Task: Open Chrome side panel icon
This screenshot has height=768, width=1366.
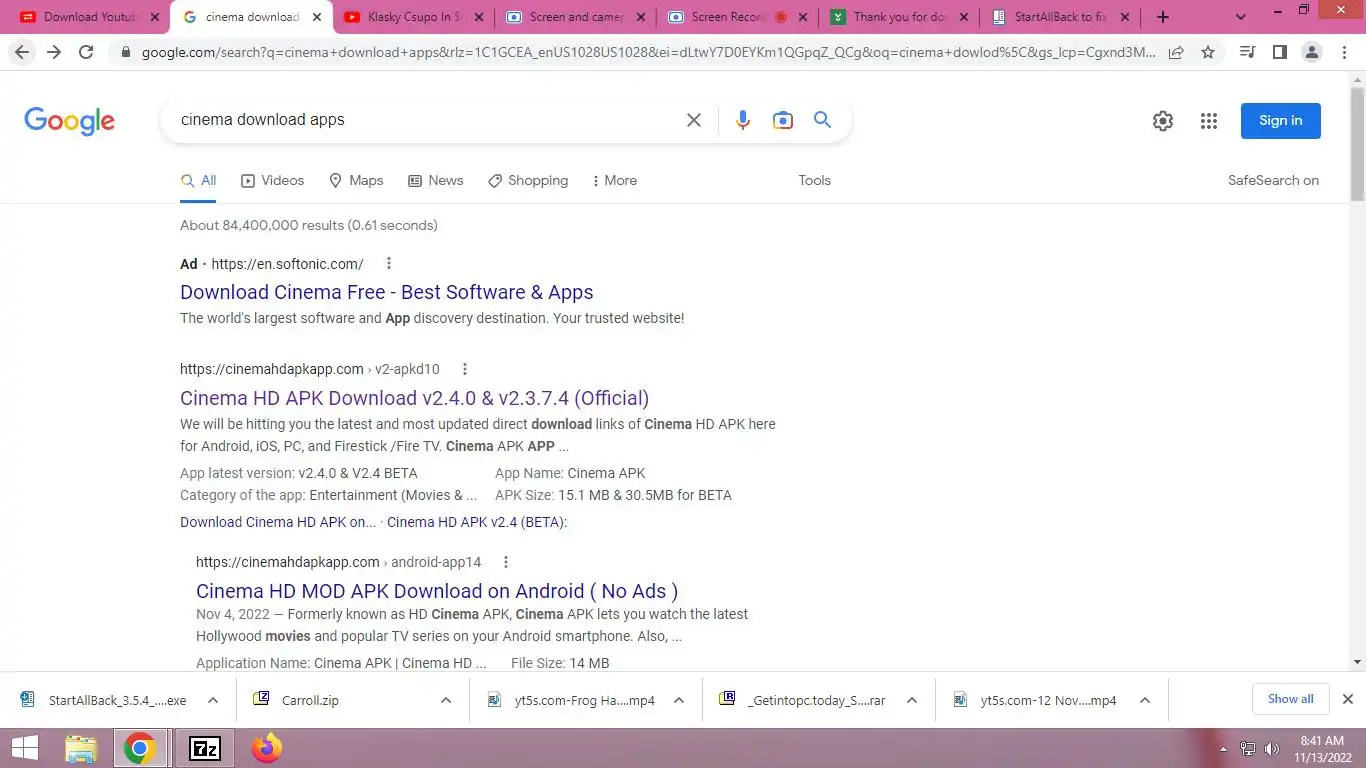Action: pyautogui.click(x=1279, y=52)
